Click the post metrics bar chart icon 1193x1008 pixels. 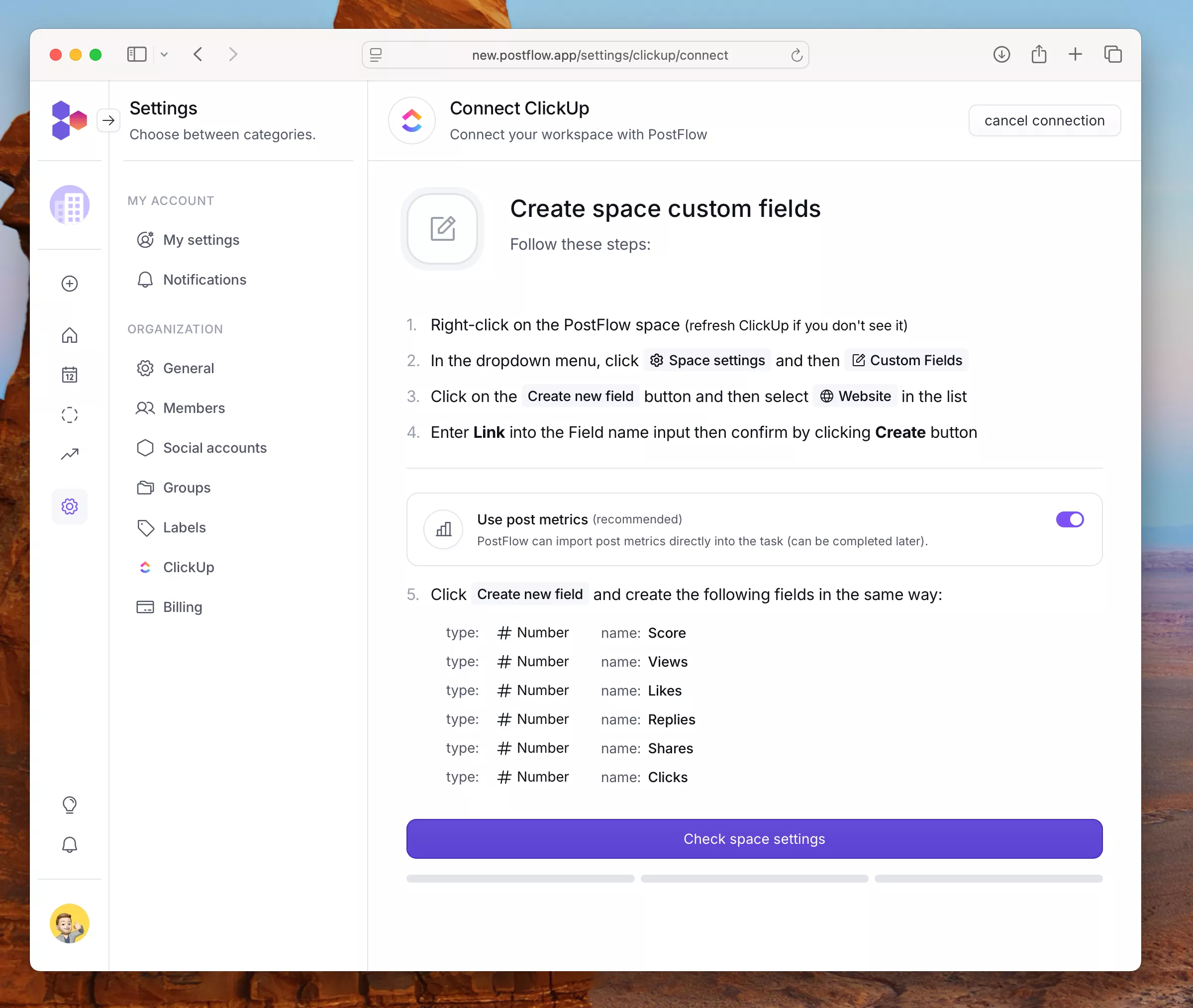(443, 529)
